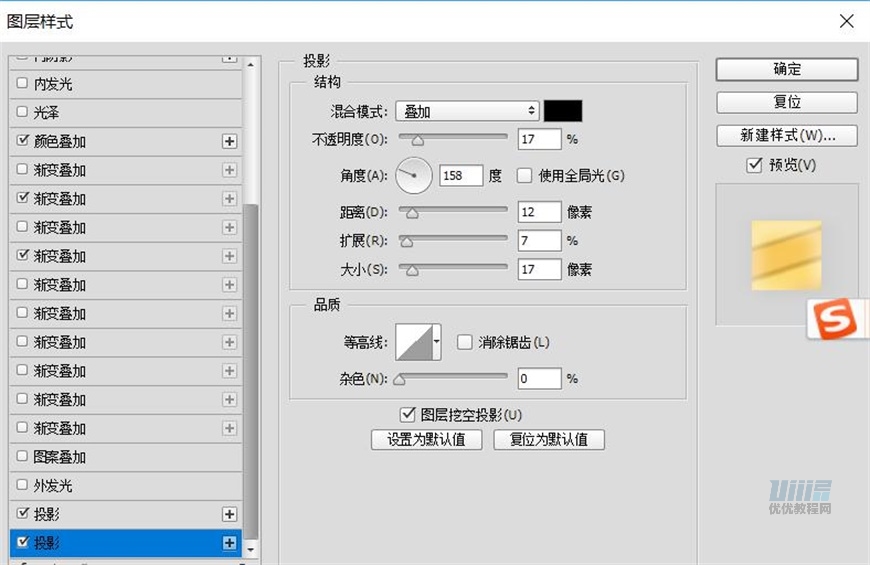Click the style preview thumbnail under 预览

786,255
